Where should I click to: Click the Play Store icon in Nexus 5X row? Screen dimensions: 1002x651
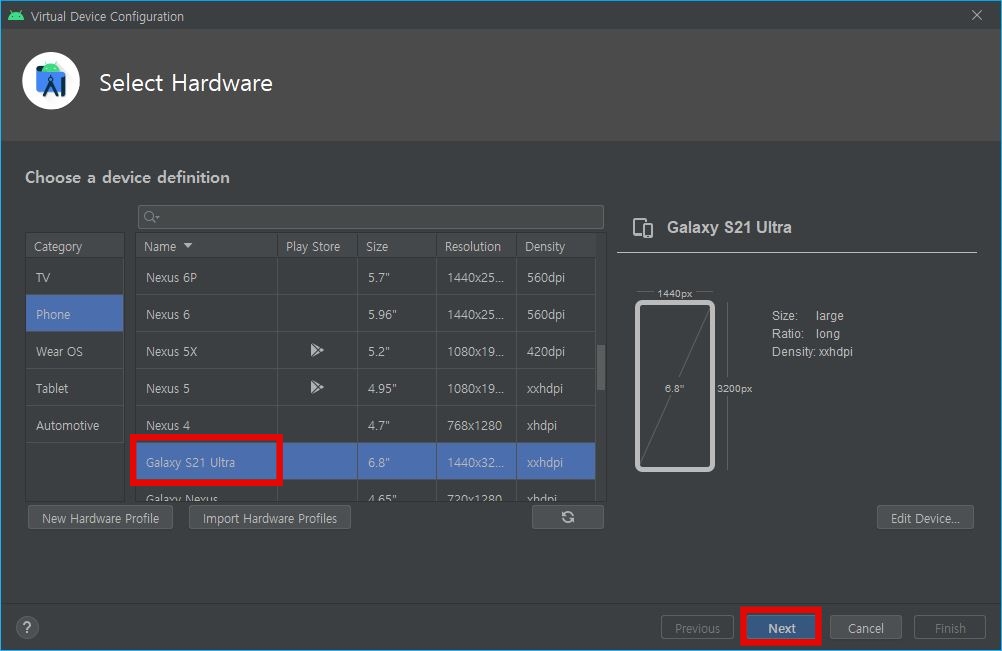coord(317,350)
